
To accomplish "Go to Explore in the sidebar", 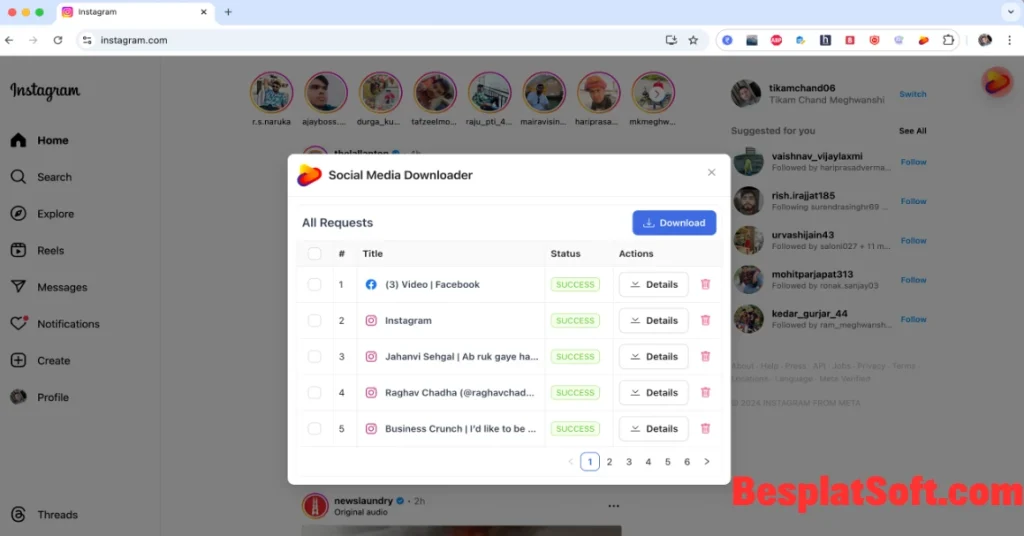I will pos(42,213).
